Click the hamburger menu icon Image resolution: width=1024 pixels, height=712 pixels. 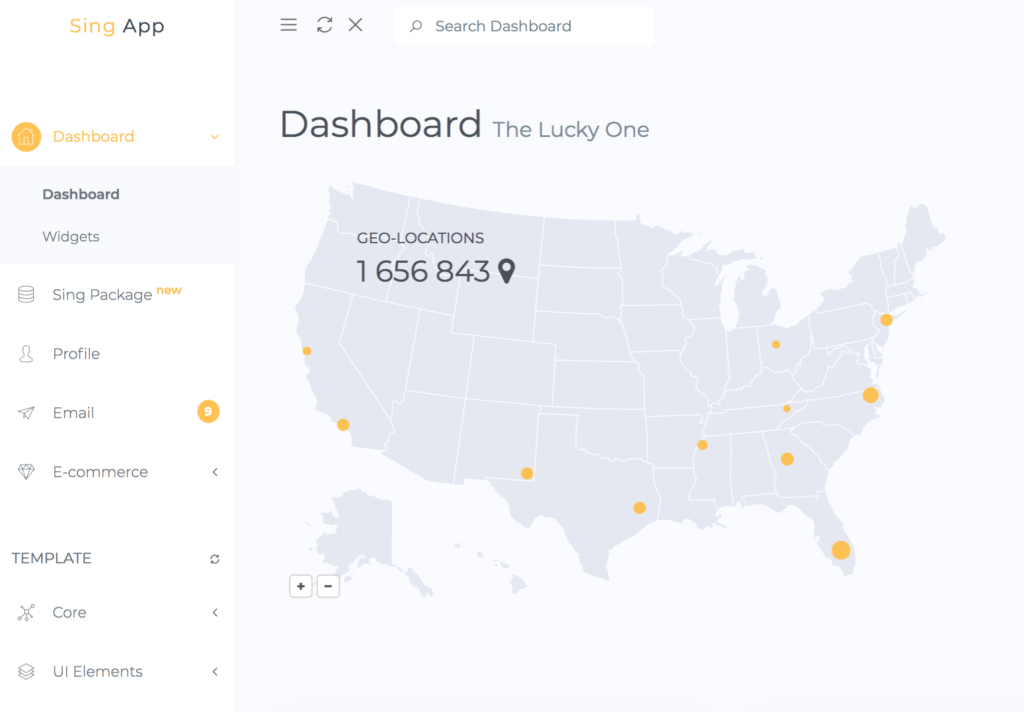click(289, 25)
